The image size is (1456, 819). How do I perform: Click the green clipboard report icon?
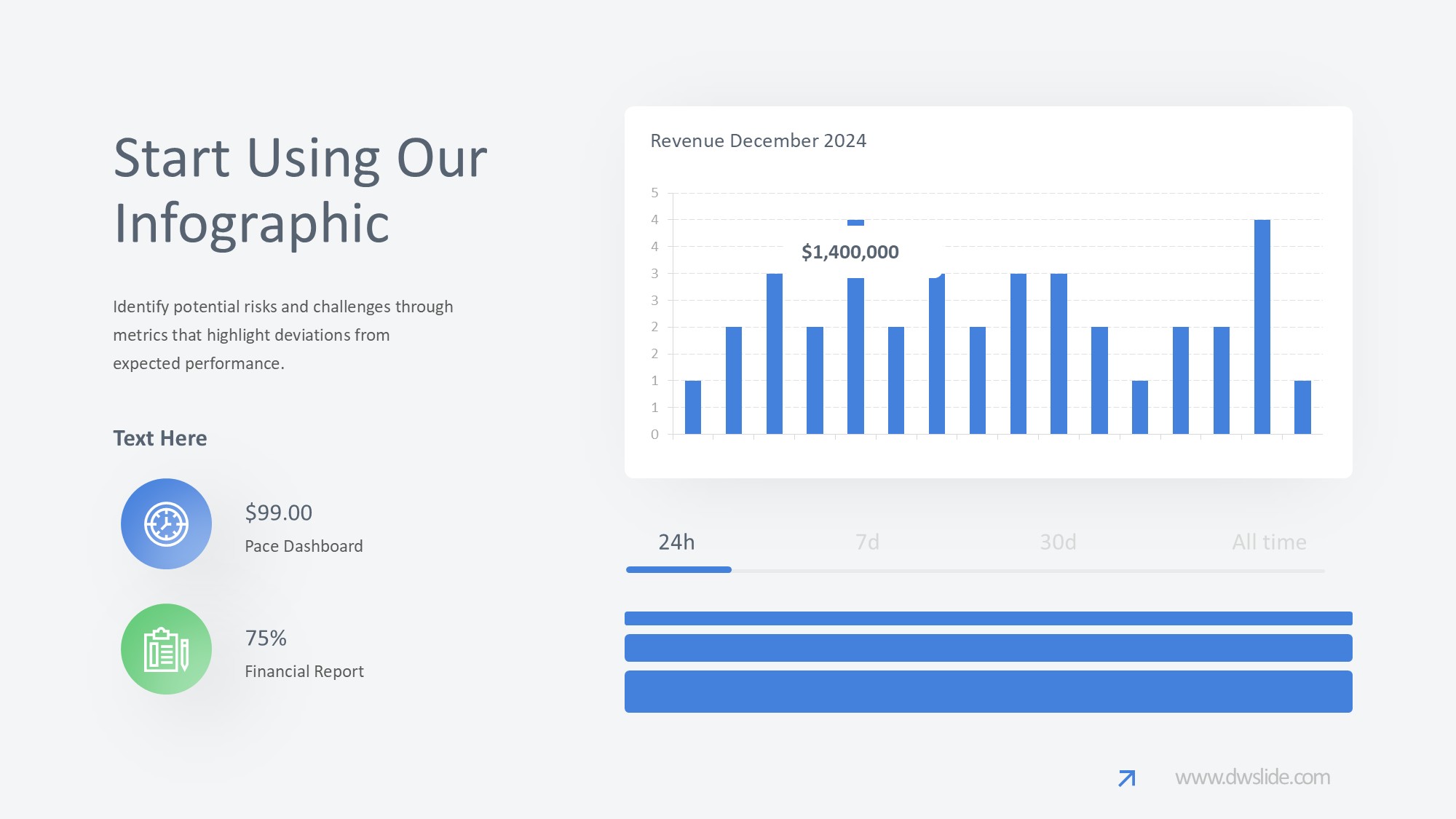[x=166, y=649]
